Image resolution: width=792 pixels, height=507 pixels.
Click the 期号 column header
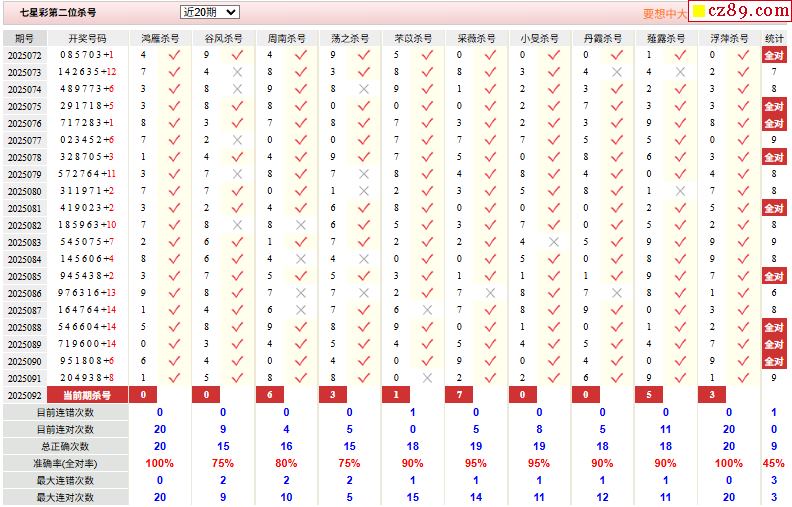[x=25, y=38]
